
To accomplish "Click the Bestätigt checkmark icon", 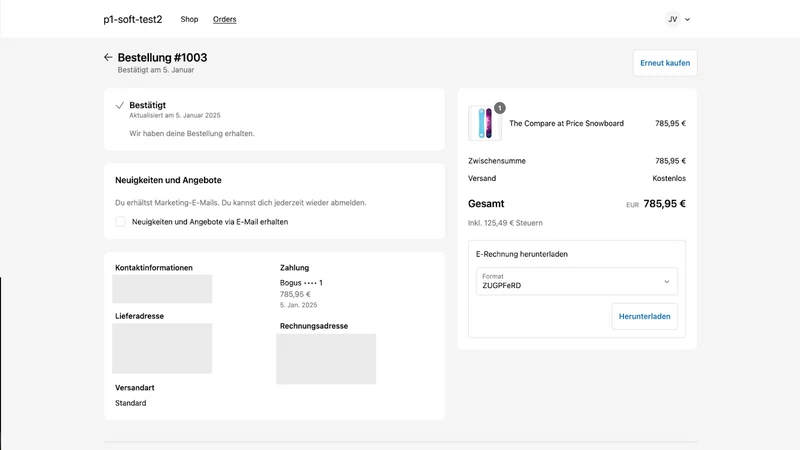I will [x=120, y=105].
